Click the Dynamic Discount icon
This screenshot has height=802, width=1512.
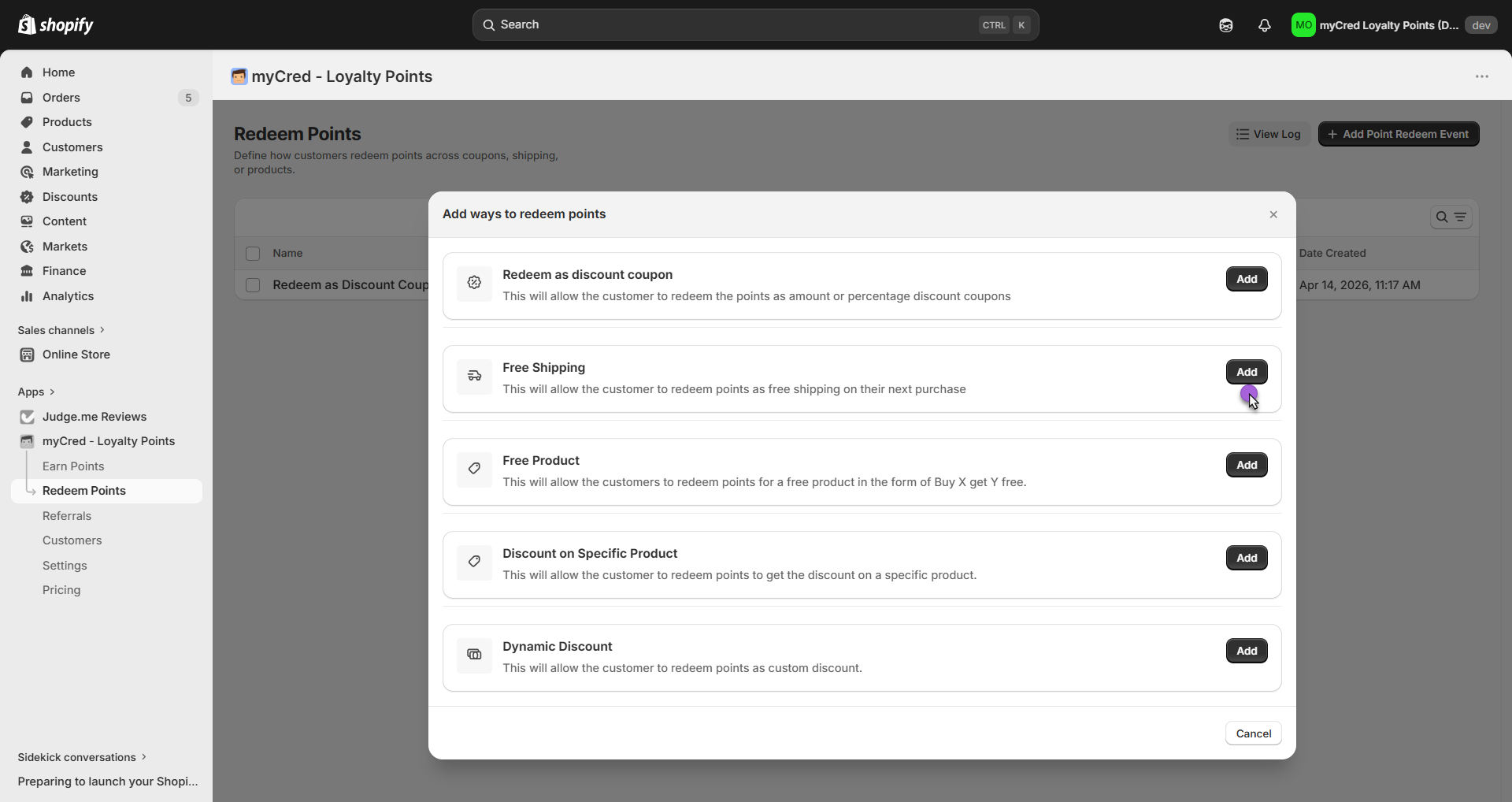(x=474, y=655)
